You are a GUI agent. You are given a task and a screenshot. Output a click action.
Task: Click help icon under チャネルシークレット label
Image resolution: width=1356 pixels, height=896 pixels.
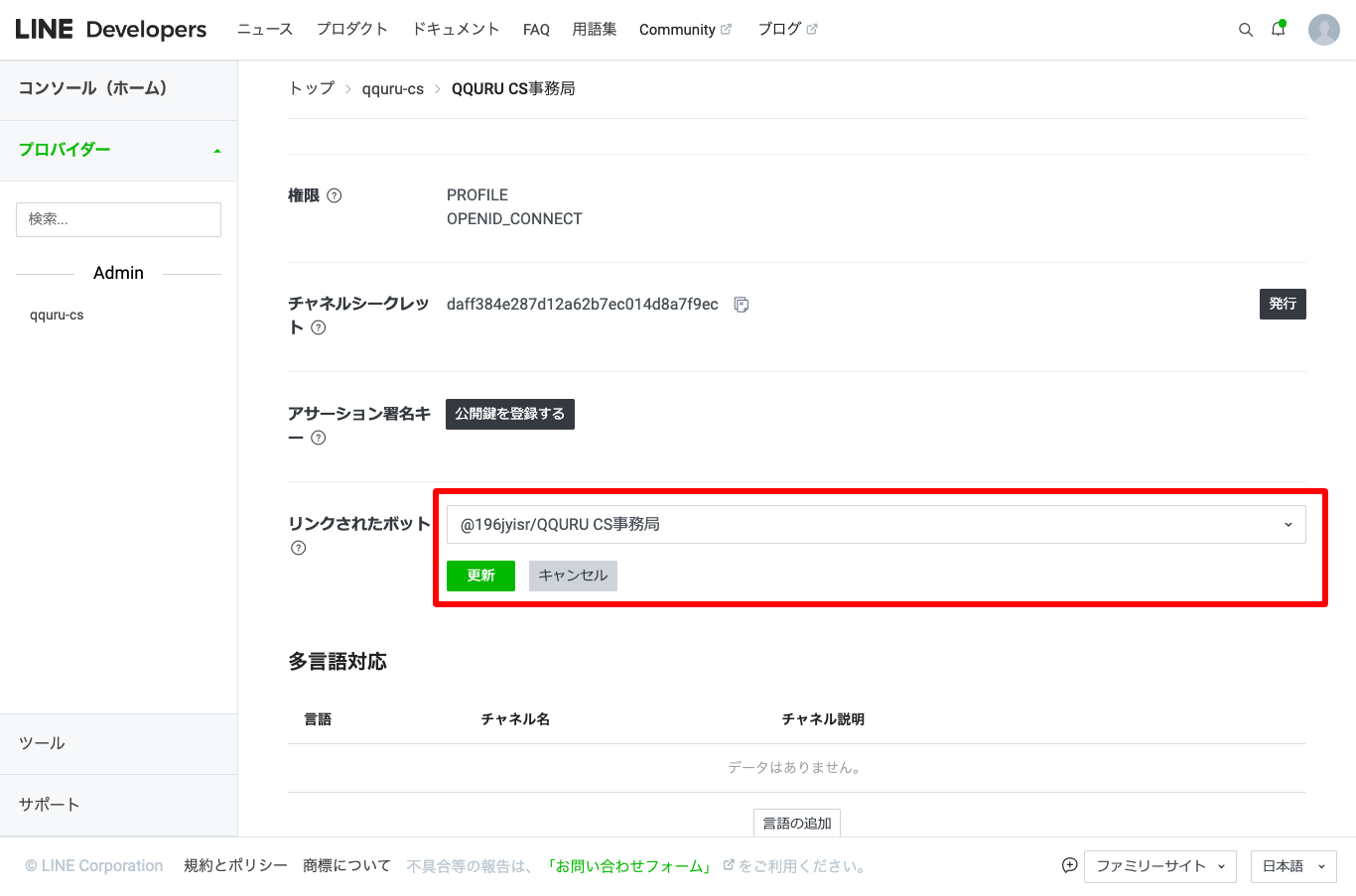tap(319, 328)
